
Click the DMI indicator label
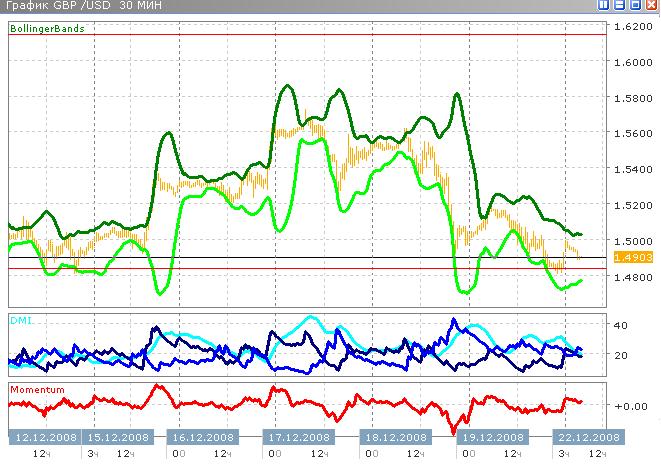point(20,319)
